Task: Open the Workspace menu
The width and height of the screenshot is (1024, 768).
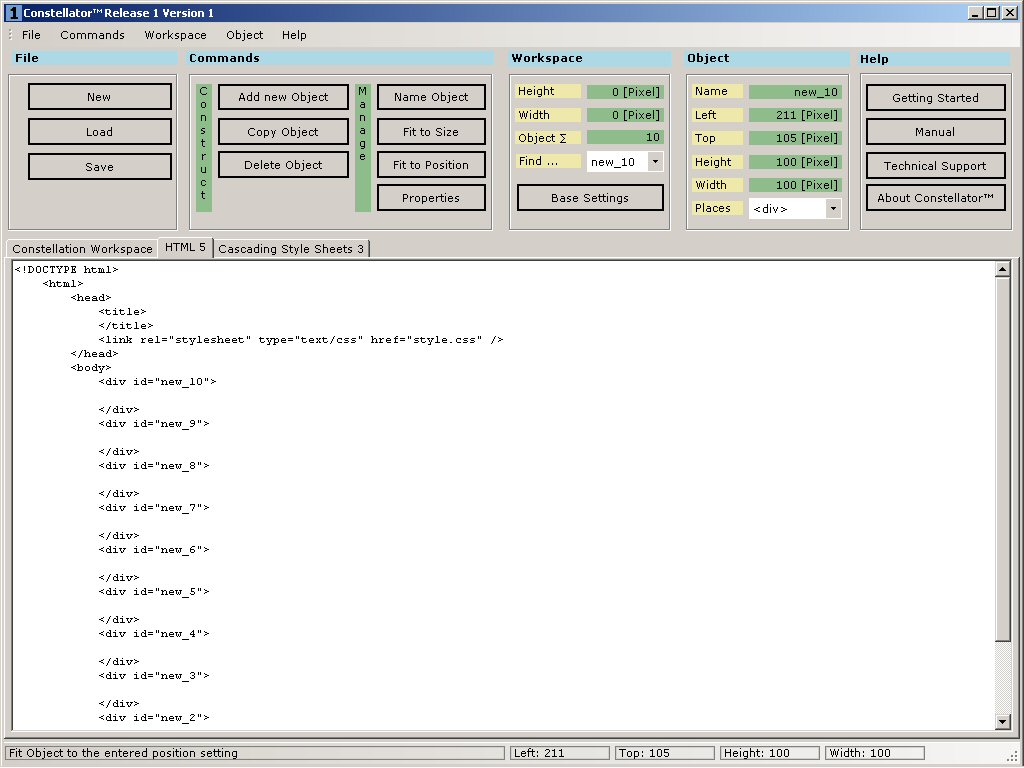Action: click(x=175, y=35)
